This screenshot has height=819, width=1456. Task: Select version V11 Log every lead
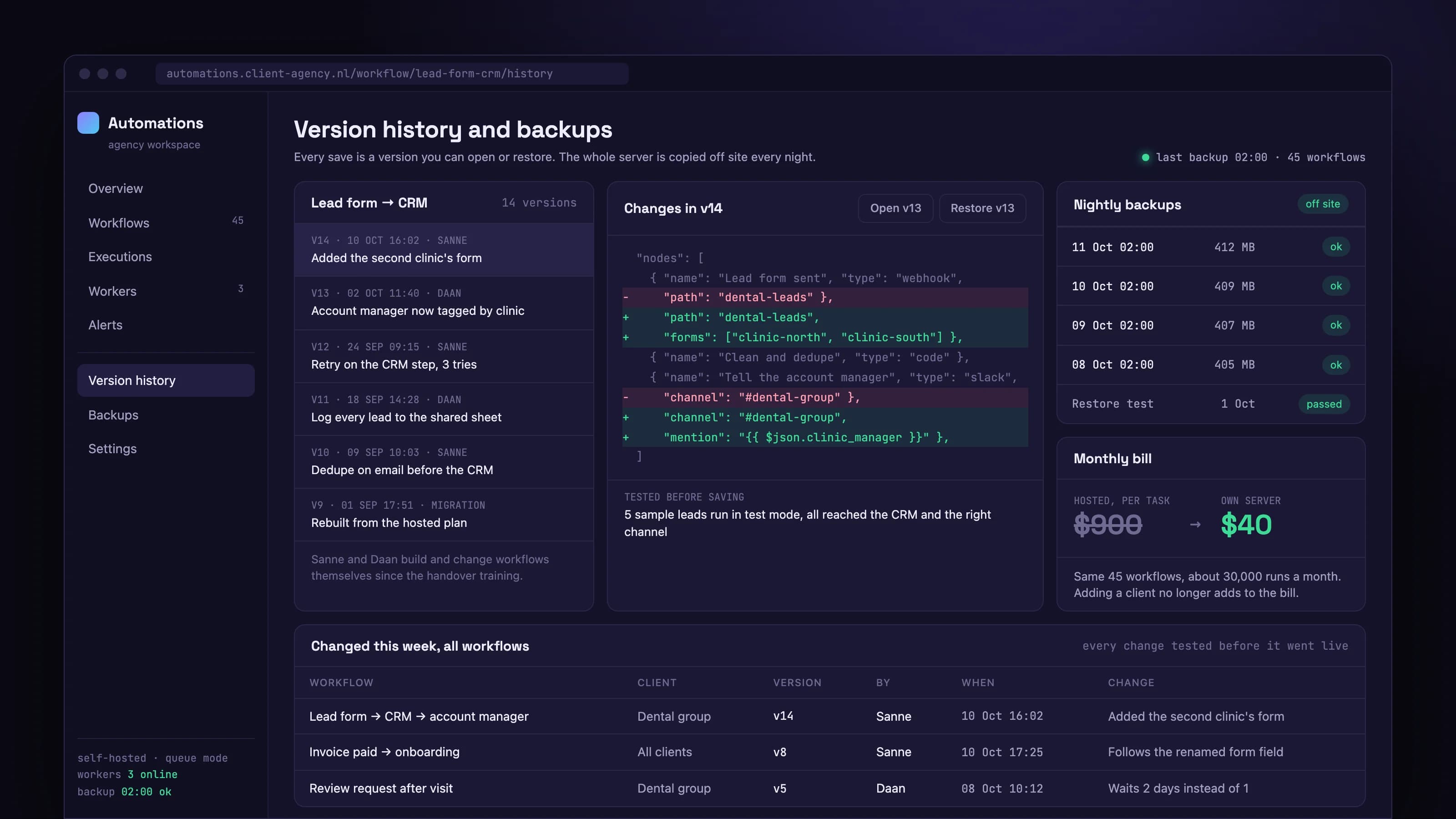click(444, 409)
